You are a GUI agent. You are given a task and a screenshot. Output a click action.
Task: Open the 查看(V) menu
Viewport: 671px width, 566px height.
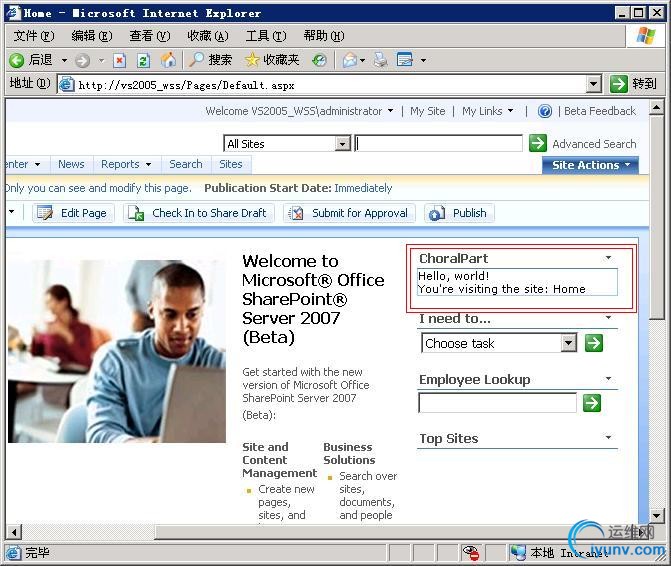[150, 36]
